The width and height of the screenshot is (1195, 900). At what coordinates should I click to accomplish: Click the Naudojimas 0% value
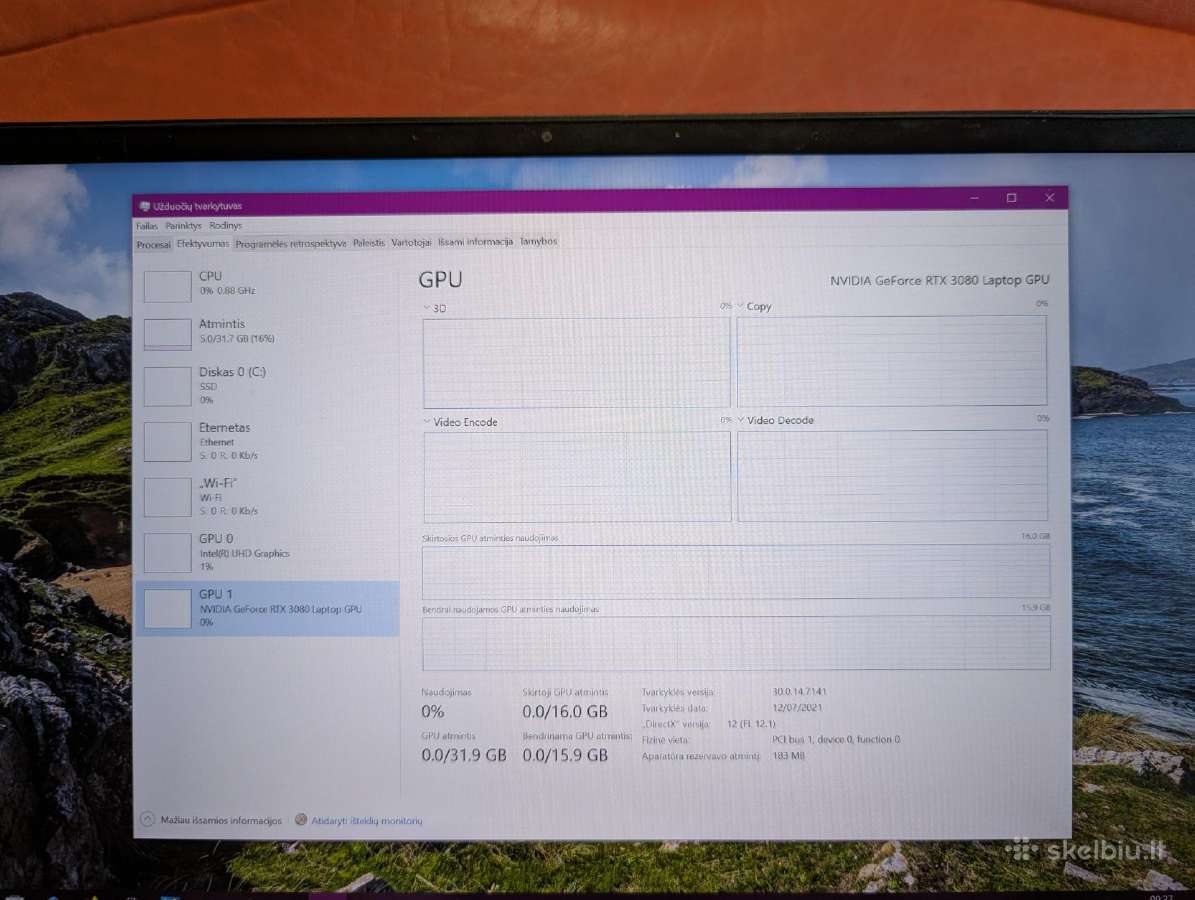tap(432, 712)
